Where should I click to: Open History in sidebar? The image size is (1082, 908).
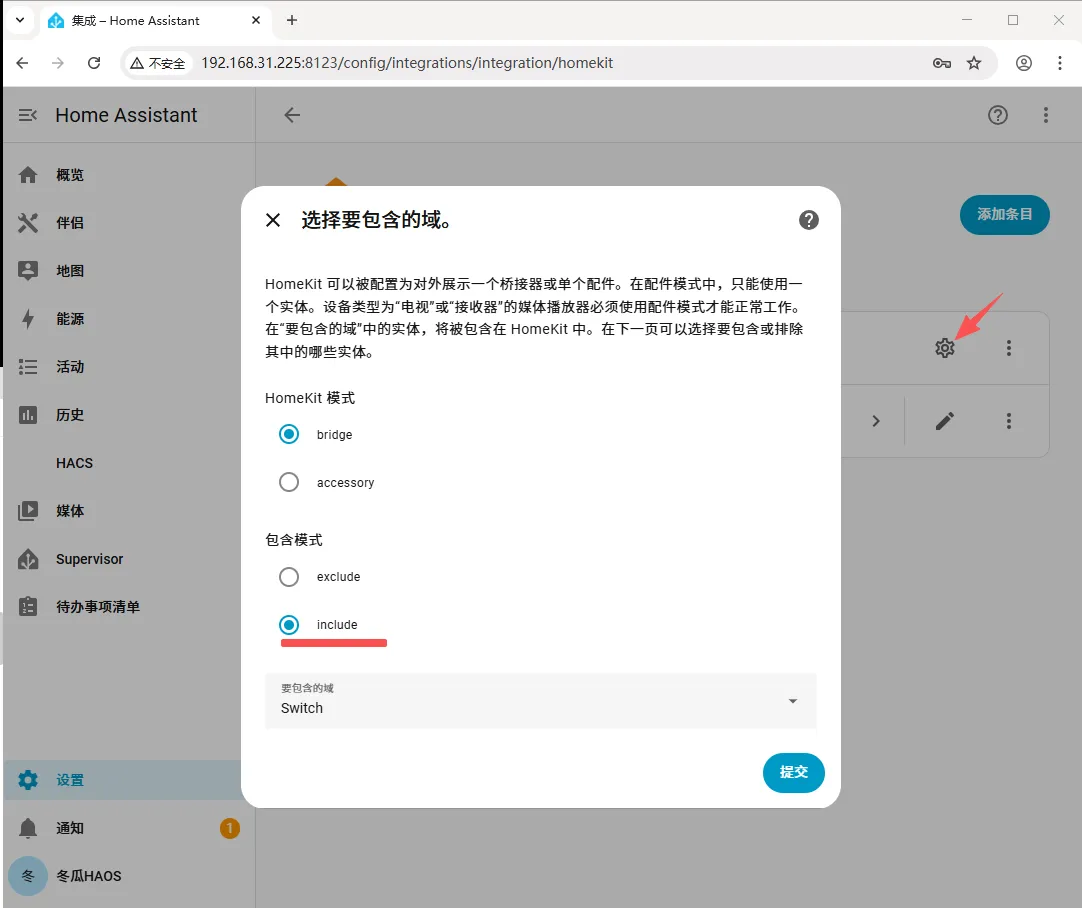point(128,415)
